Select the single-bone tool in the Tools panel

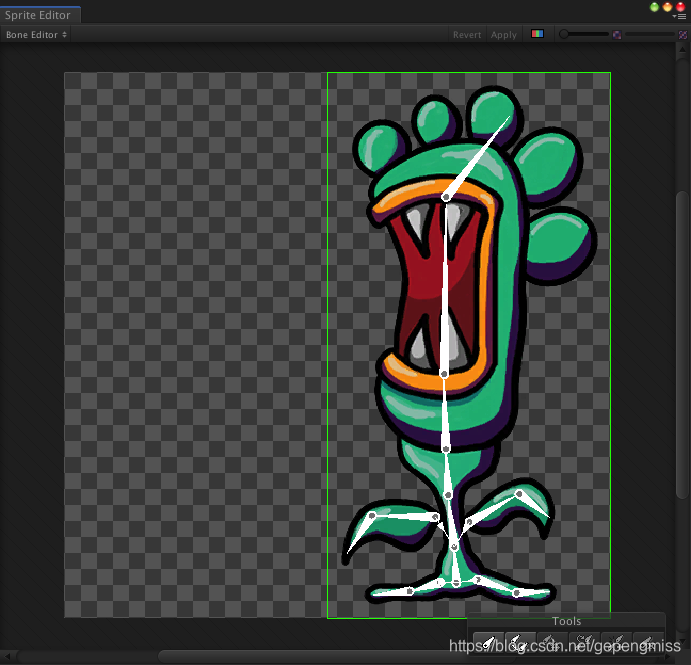(488, 642)
